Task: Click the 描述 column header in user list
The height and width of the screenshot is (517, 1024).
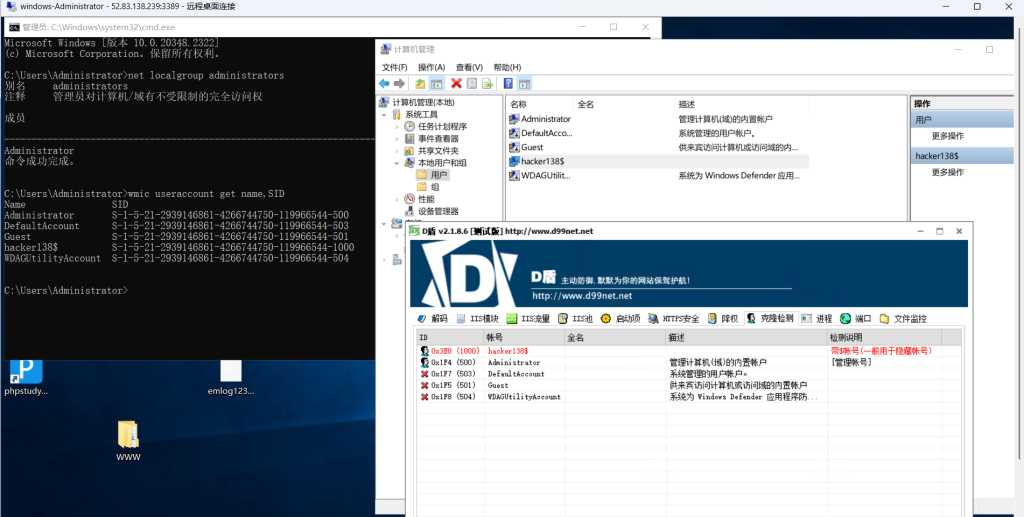Action: pos(687,104)
